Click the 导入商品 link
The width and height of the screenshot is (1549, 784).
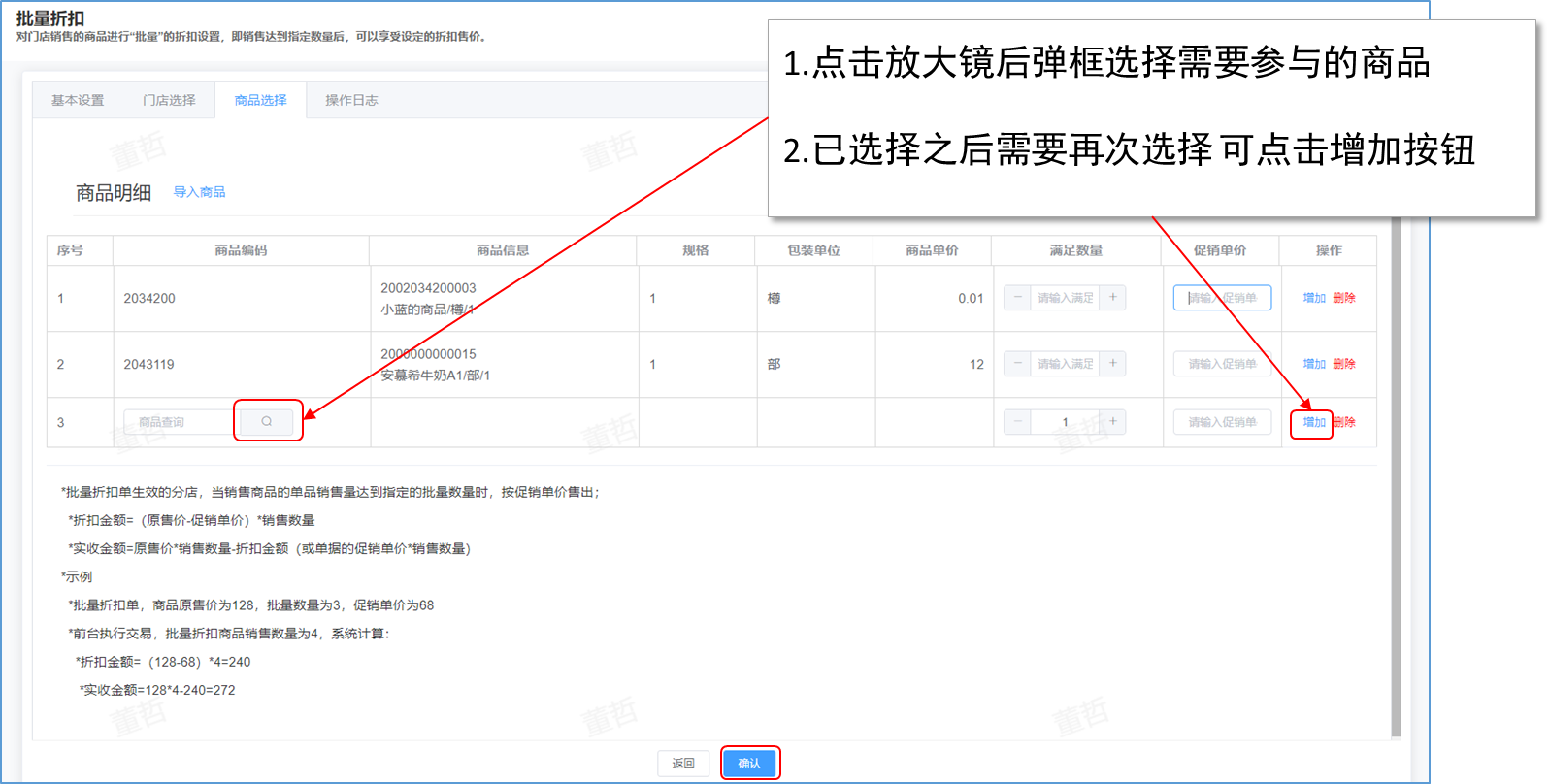pos(199,192)
